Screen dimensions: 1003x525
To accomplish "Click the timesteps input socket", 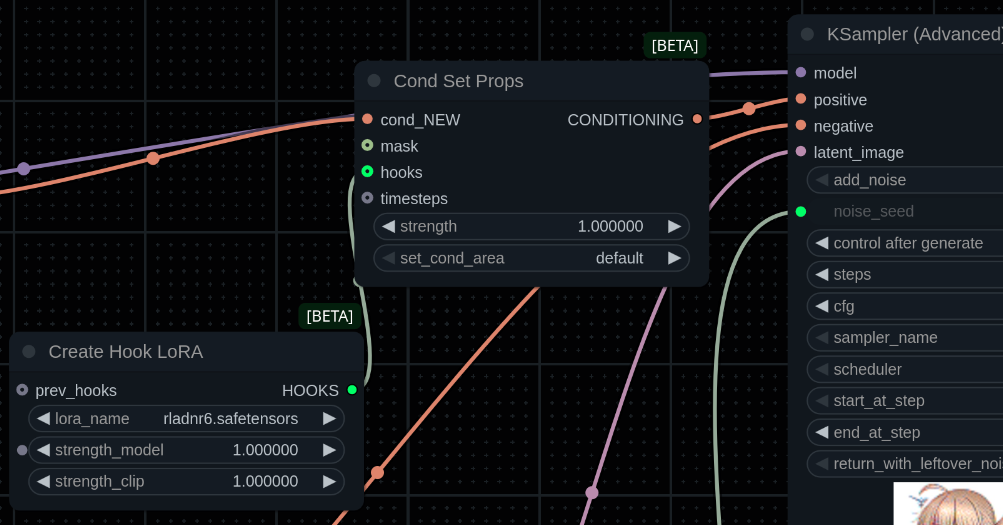I will coord(367,198).
